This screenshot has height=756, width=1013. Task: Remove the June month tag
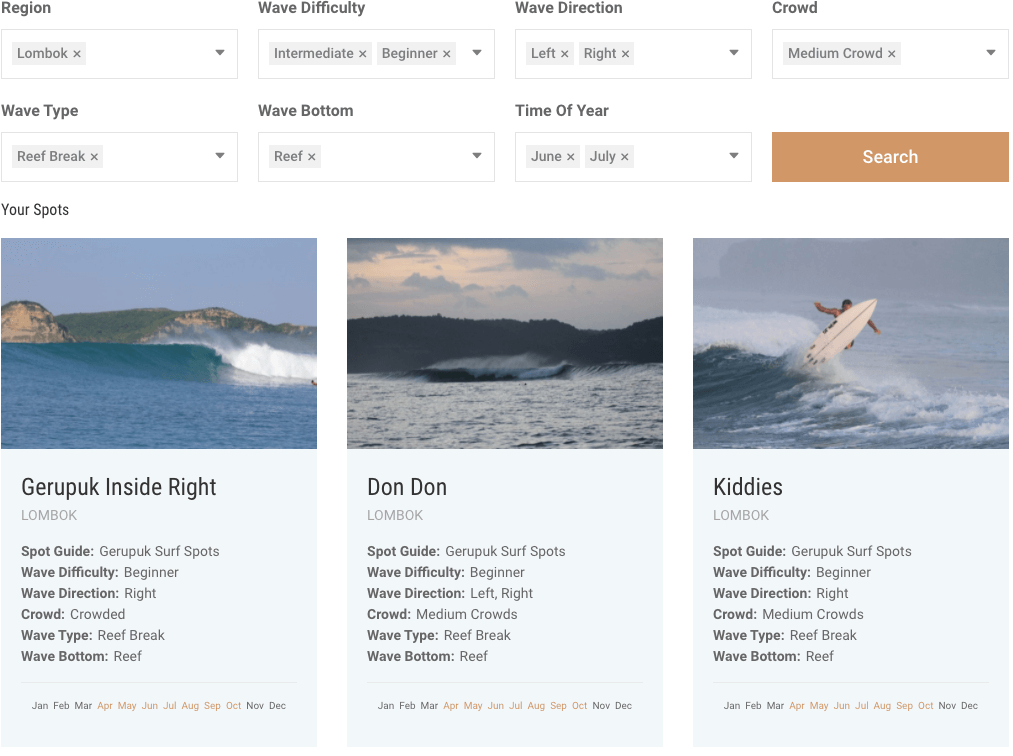click(x=571, y=157)
